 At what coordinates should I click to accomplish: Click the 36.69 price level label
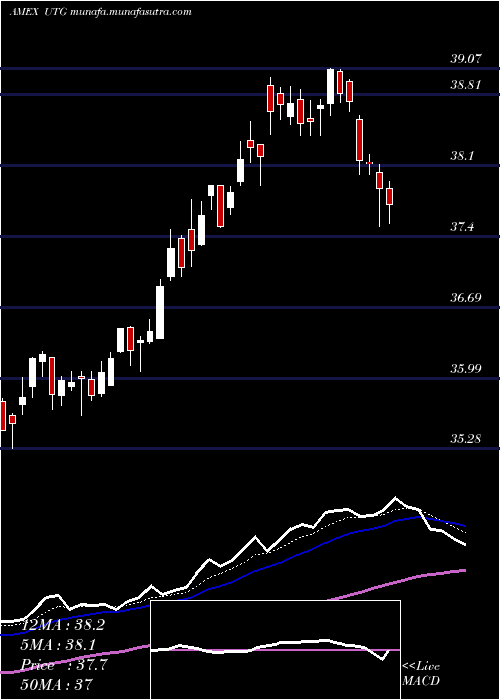(466, 297)
